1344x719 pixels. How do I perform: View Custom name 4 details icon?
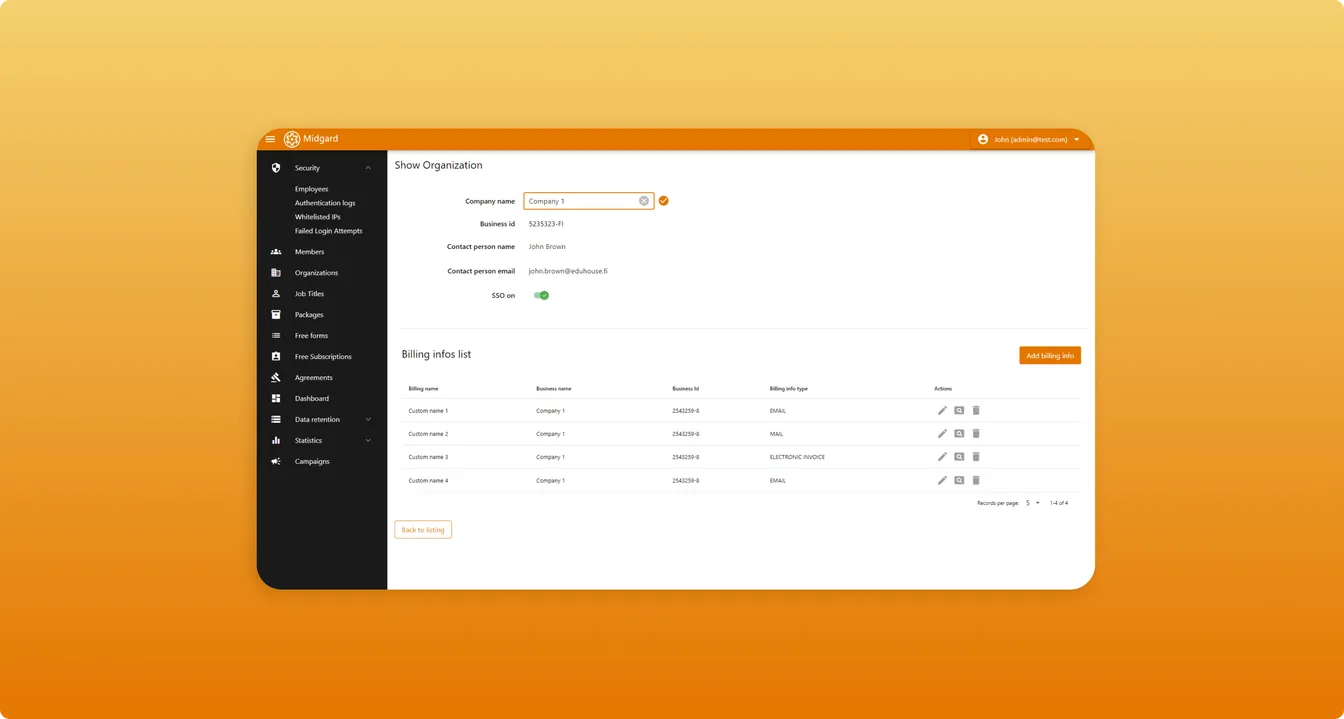[959, 481]
